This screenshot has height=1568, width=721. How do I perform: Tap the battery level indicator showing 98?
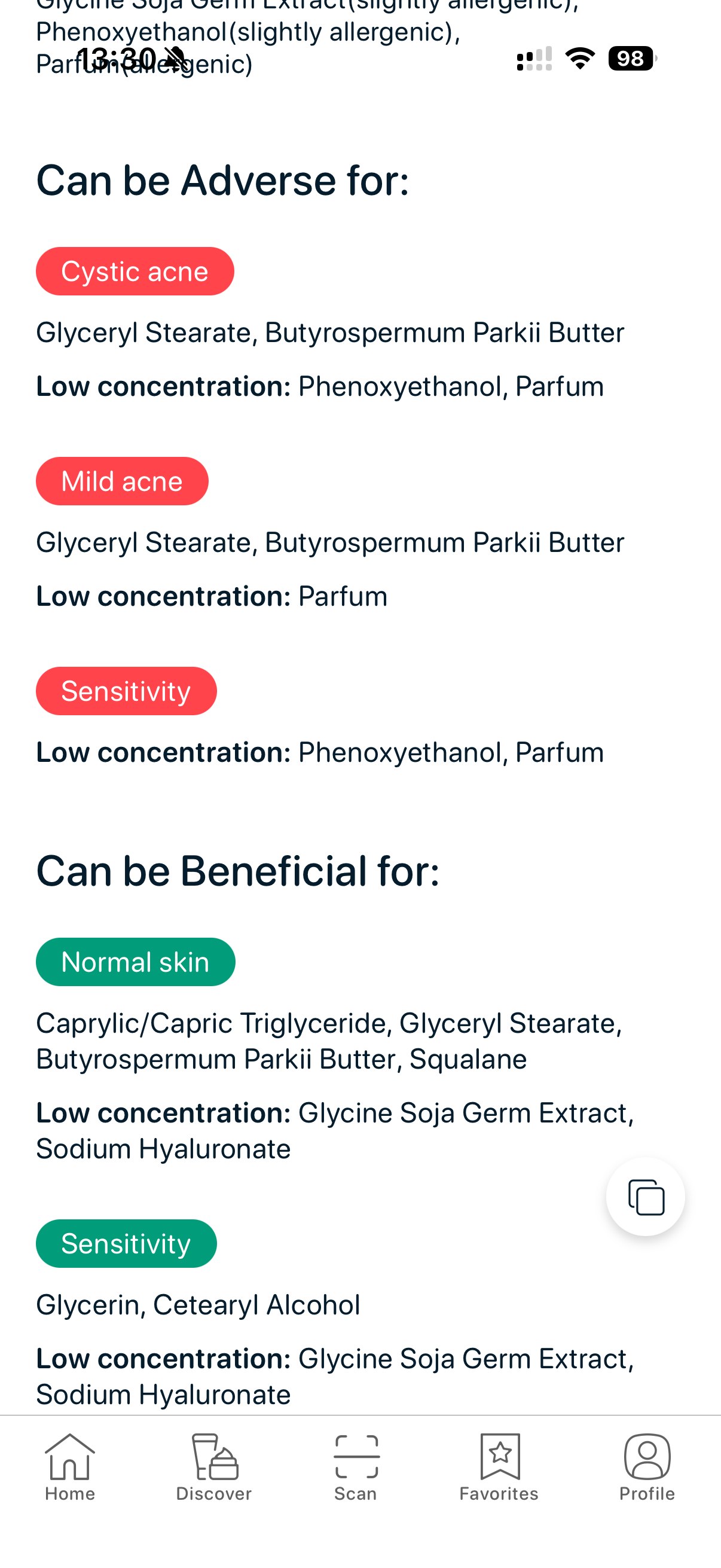tap(630, 58)
